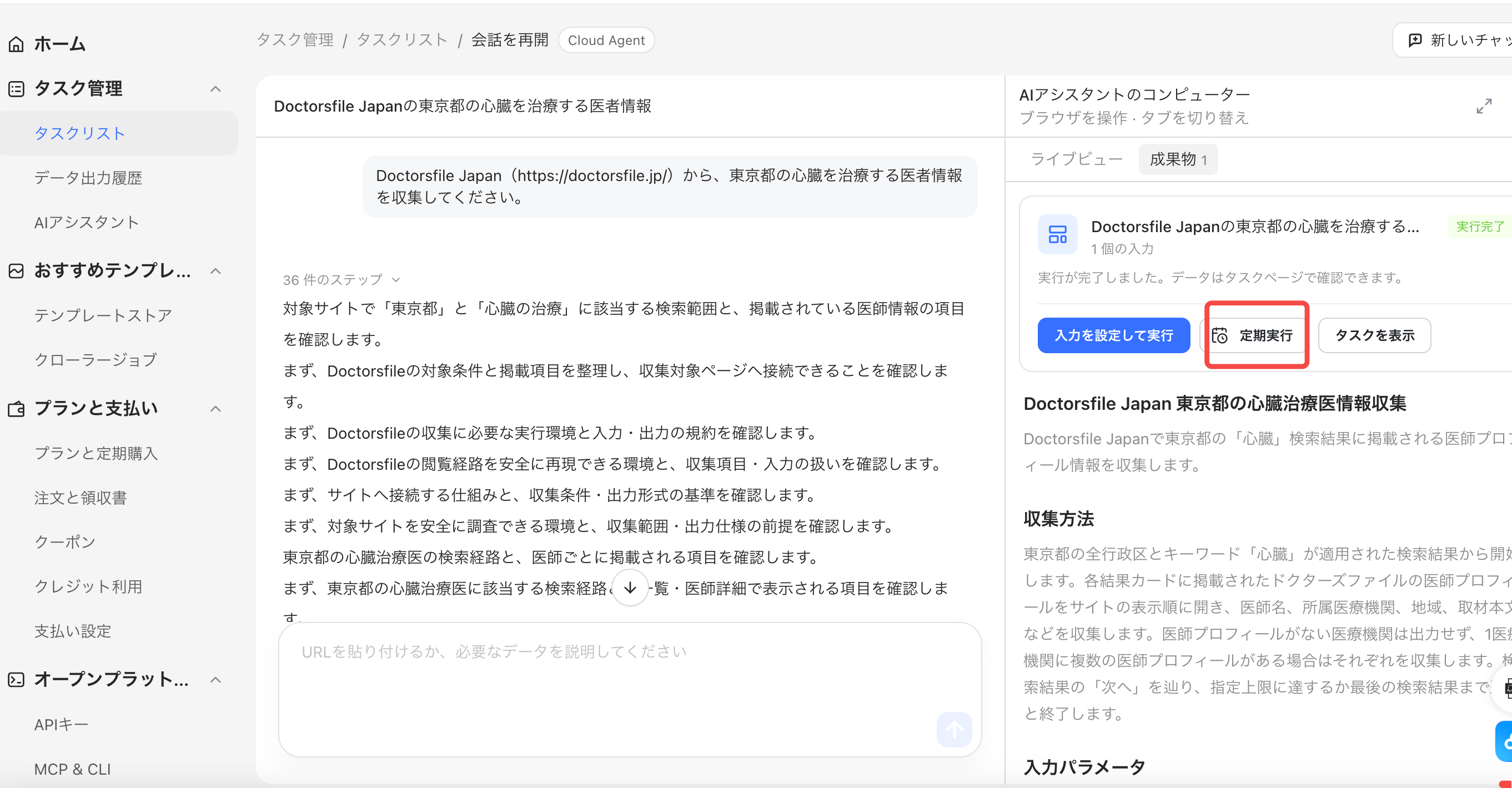The width and height of the screenshot is (1512, 788).
Task: Click the Cloud Agent badge
Action: 606,40
